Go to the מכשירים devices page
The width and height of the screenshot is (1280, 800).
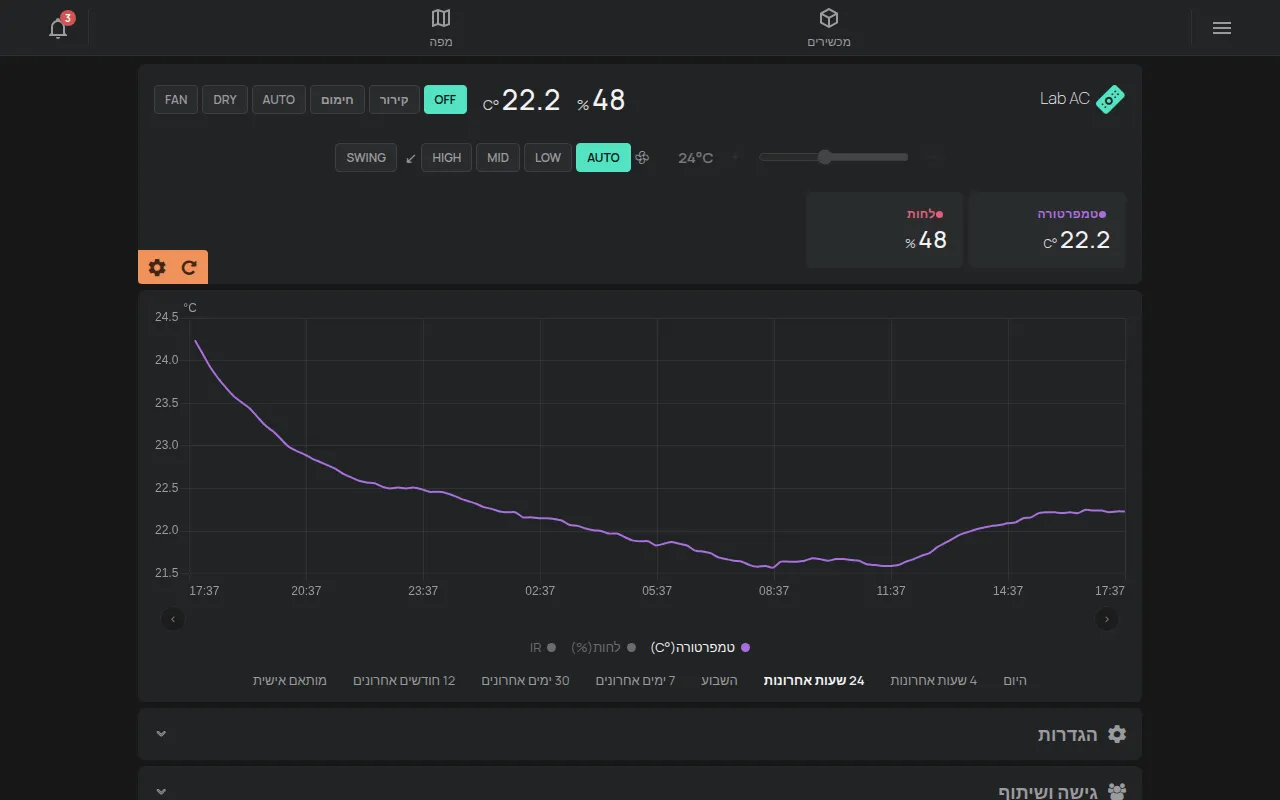tap(829, 28)
